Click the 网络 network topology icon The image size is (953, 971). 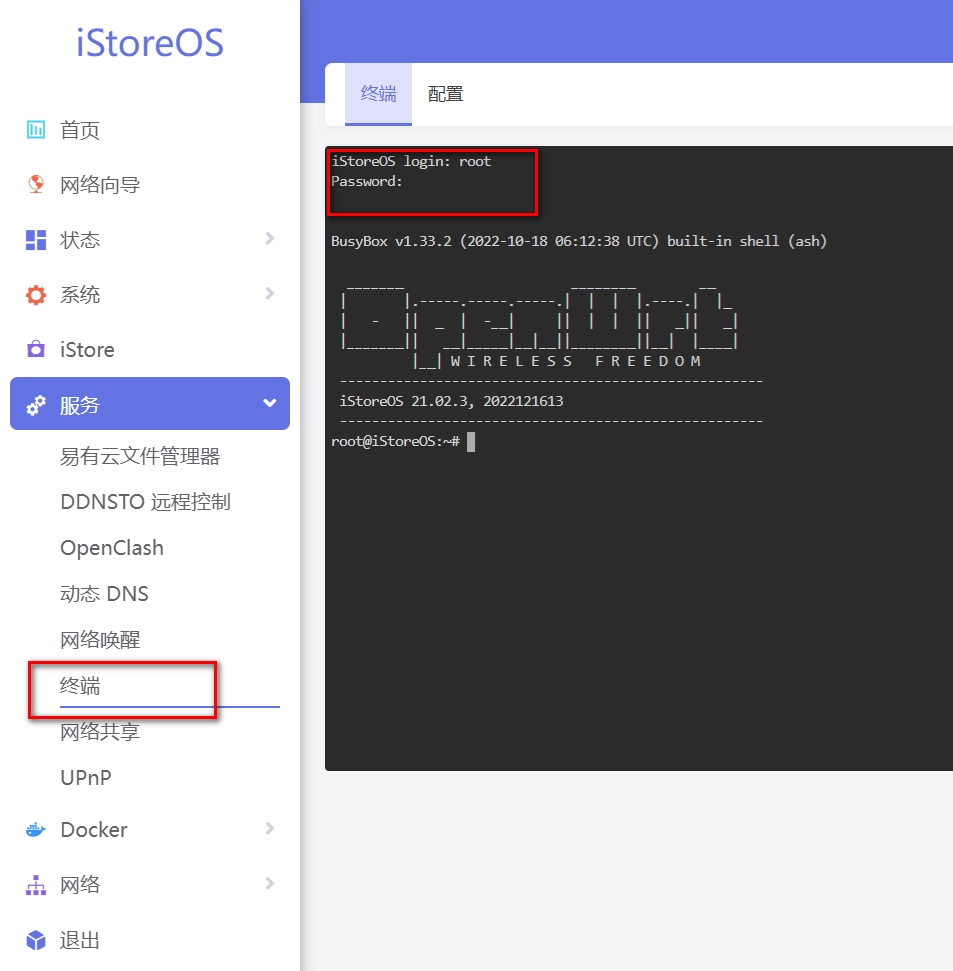click(36, 885)
